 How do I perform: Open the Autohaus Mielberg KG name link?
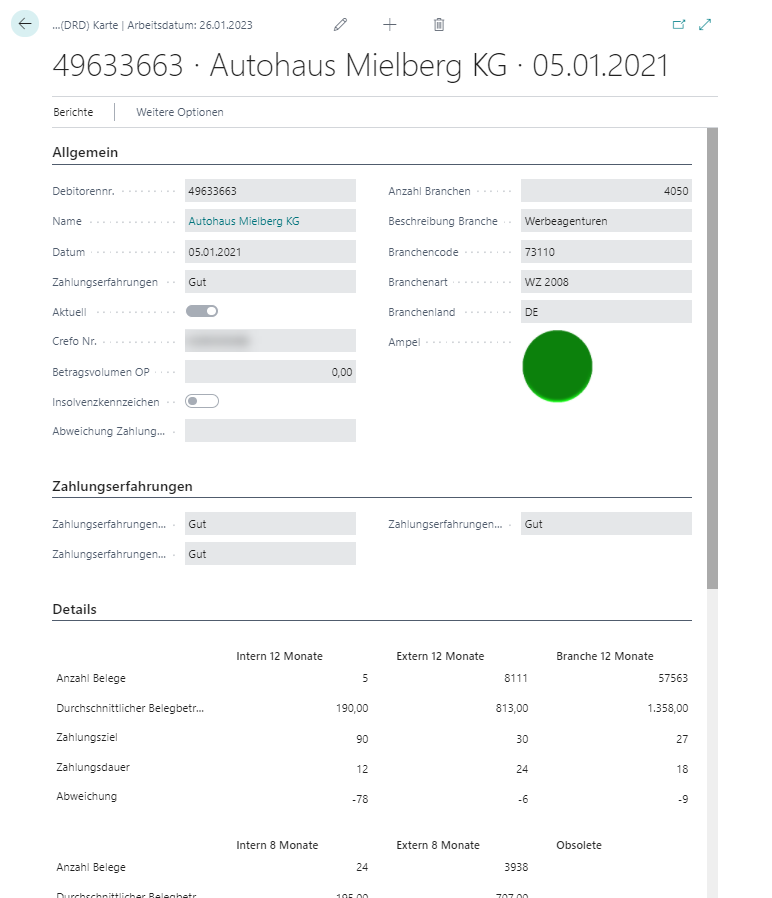[x=243, y=221]
